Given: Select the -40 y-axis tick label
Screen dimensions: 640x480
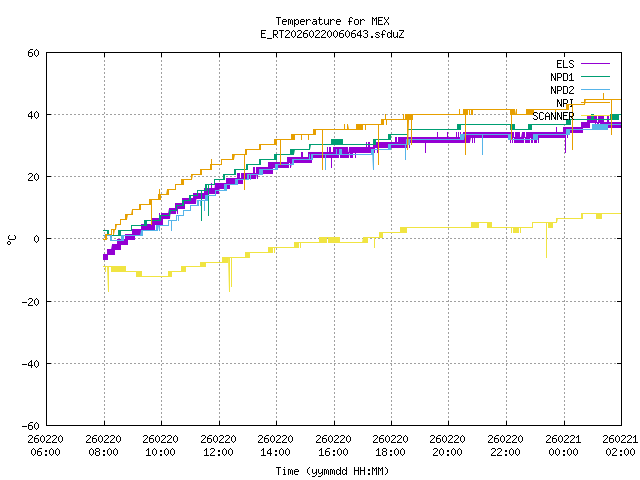Looking at the screenshot, I should point(30,363).
